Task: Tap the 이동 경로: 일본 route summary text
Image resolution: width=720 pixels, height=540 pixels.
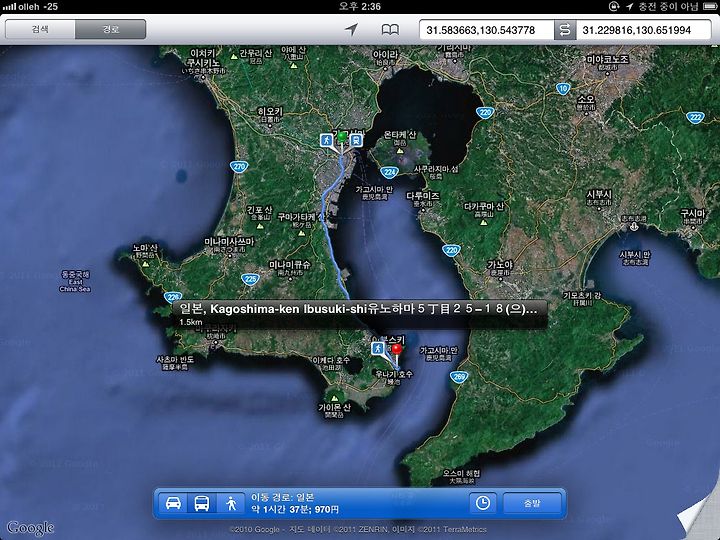Action: tap(282, 497)
